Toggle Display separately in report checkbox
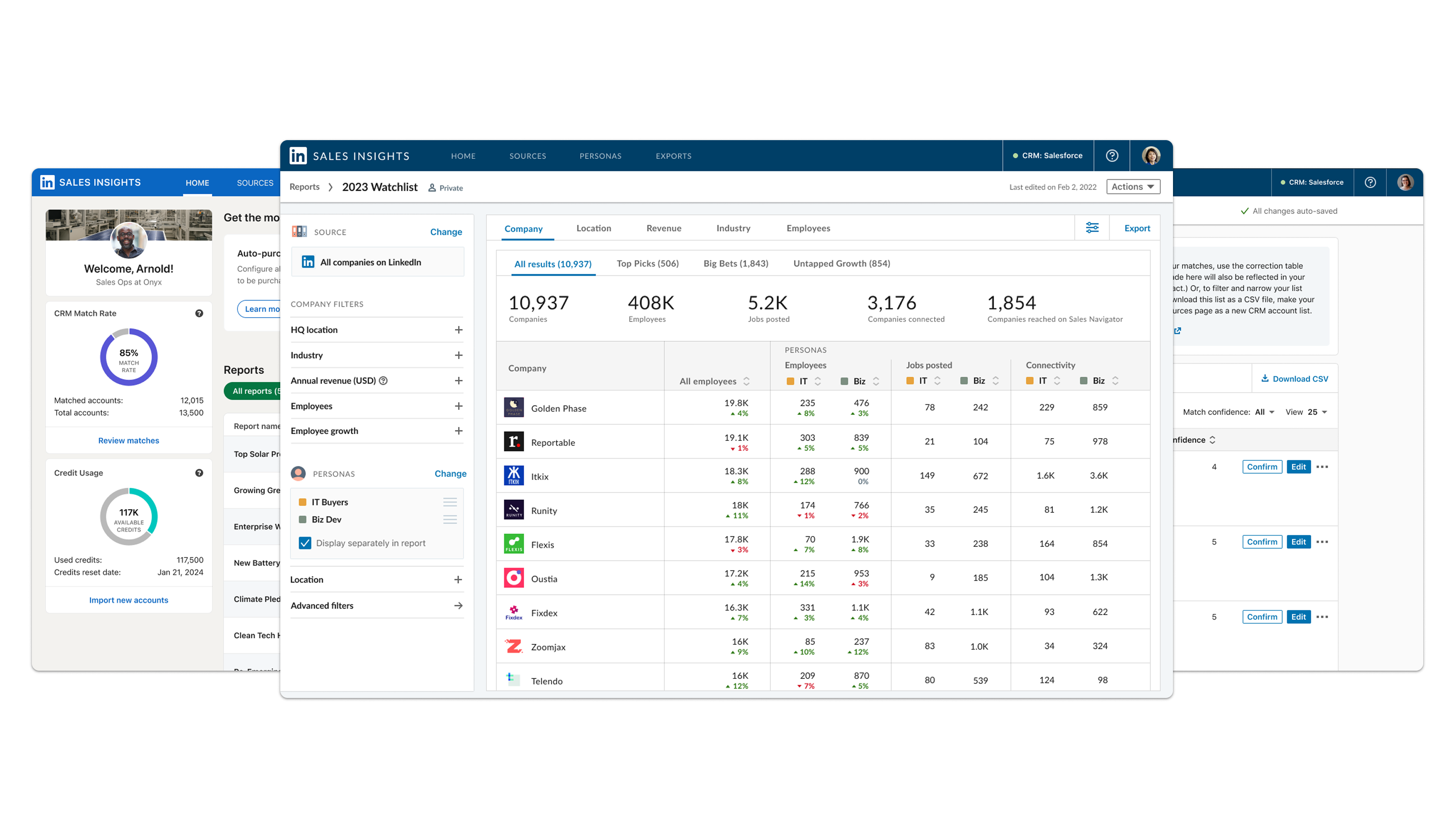 click(x=305, y=543)
